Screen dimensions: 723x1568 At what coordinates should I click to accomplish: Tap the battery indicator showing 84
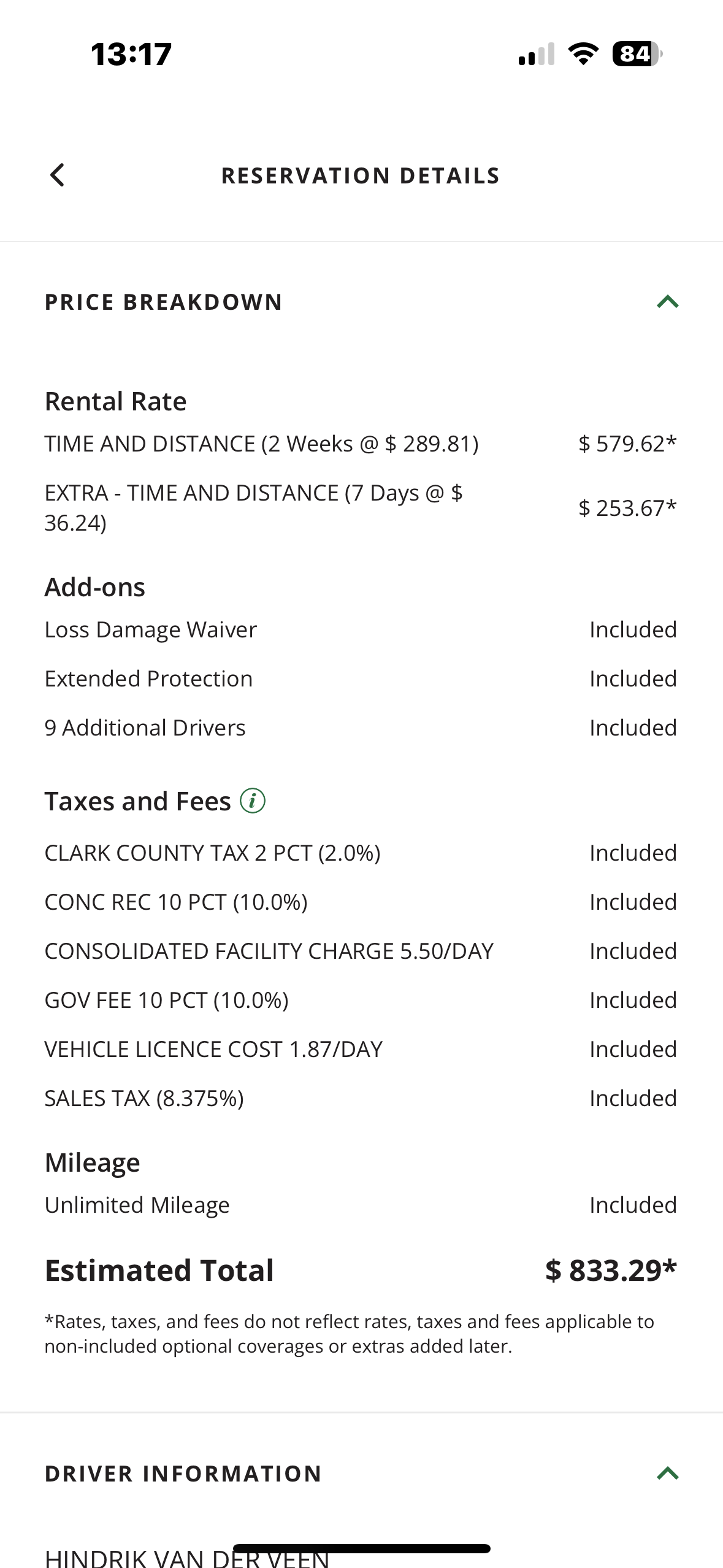tap(637, 54)
